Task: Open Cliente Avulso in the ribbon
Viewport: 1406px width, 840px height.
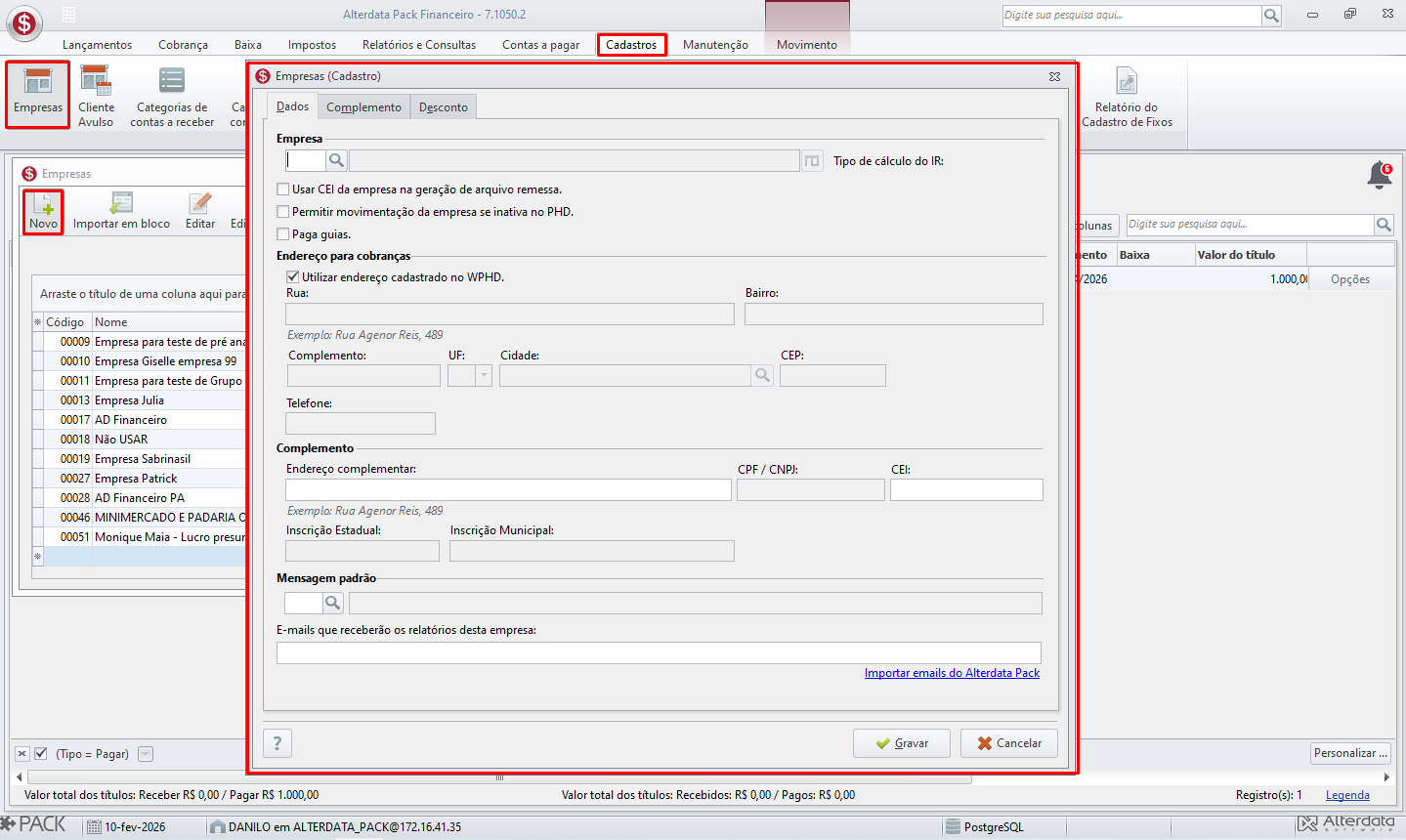Action: (96, 96)
